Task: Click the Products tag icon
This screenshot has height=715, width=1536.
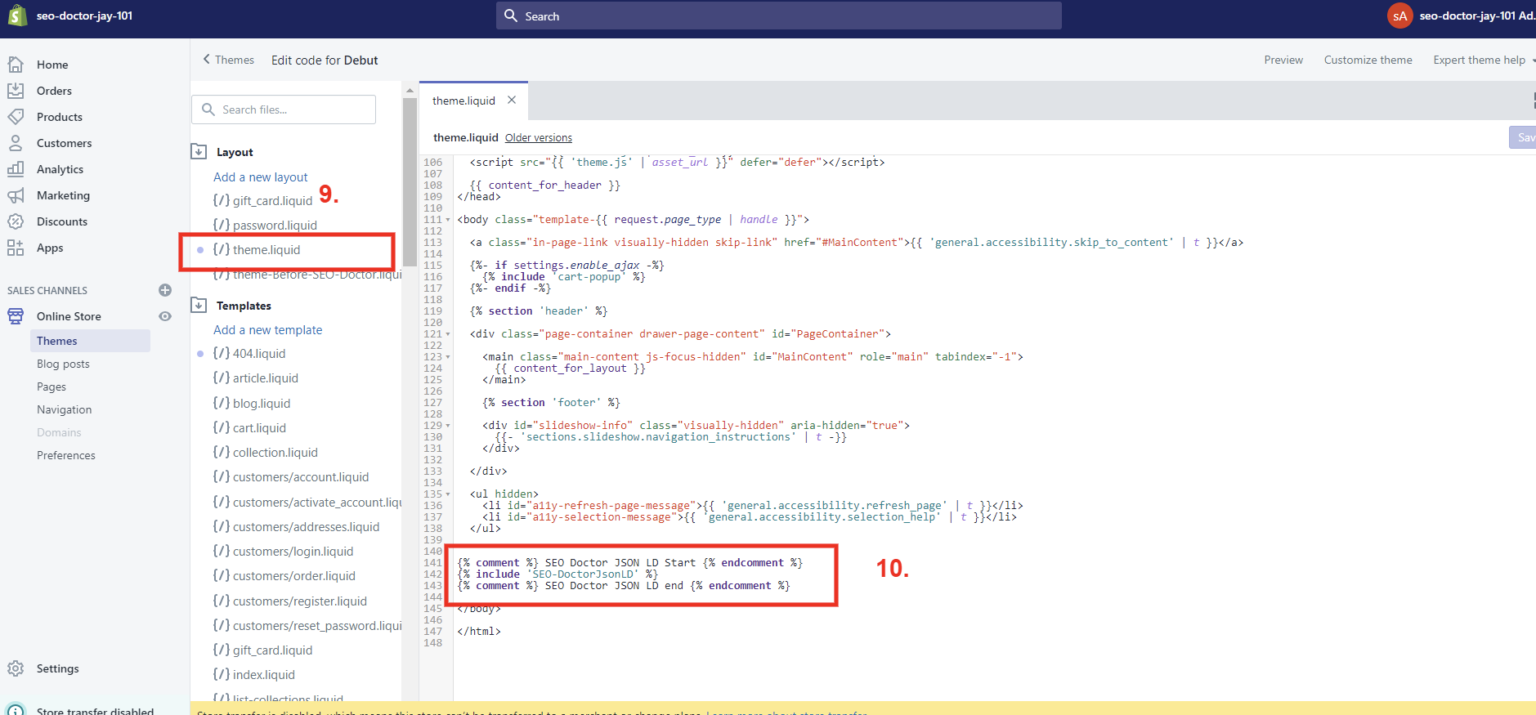Action: tap(16, 117)
